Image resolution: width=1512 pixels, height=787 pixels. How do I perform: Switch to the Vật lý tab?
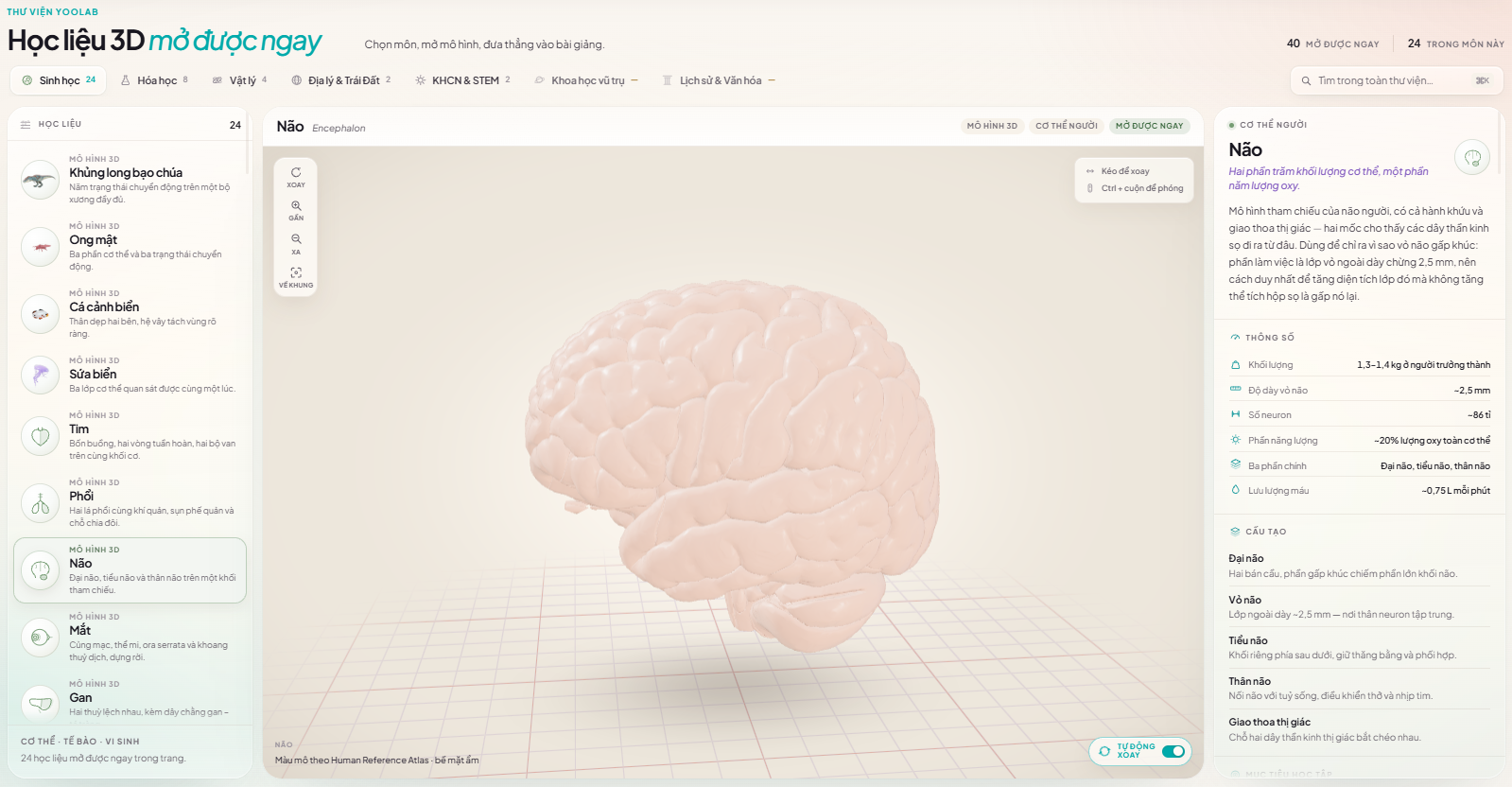240,80
